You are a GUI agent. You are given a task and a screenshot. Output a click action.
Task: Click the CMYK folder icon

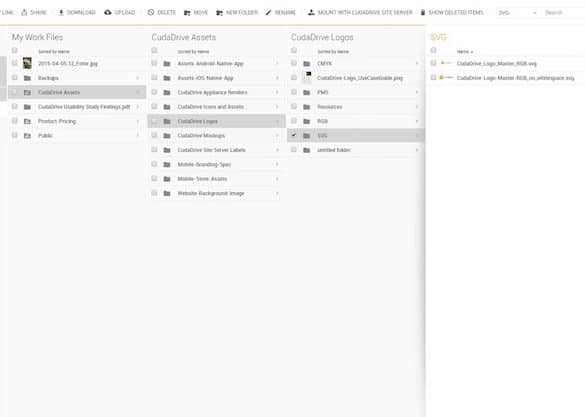[x=307, y=64]
